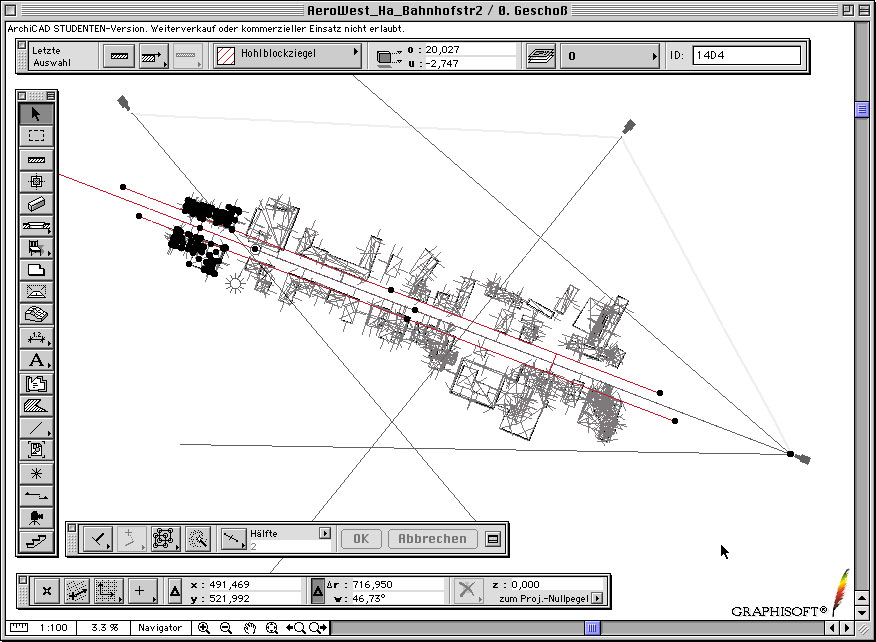Expand the Hälfte snap option arrow
876x642 pixels.
[324, 534]
